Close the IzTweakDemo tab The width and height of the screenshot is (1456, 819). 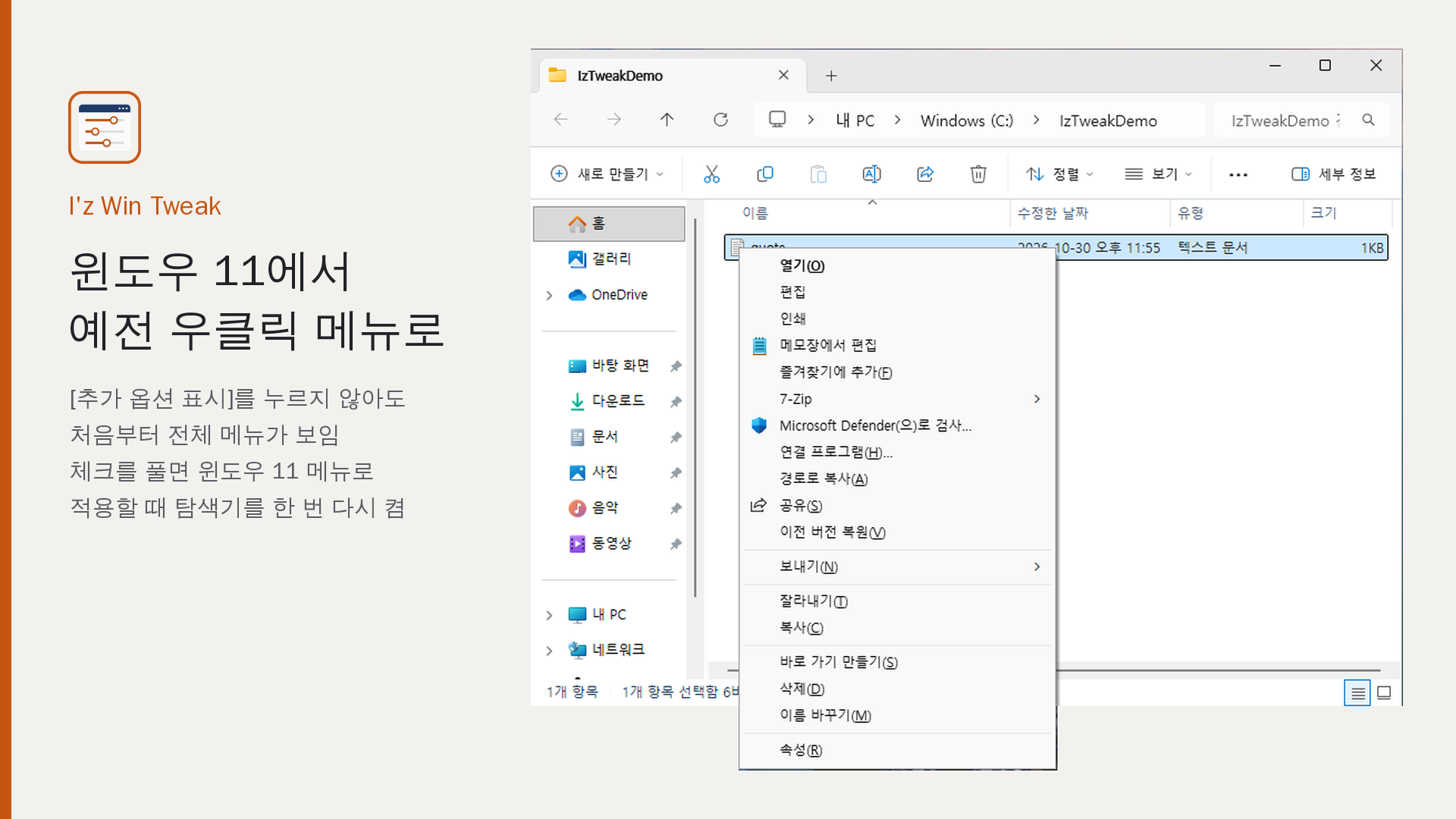783,75
